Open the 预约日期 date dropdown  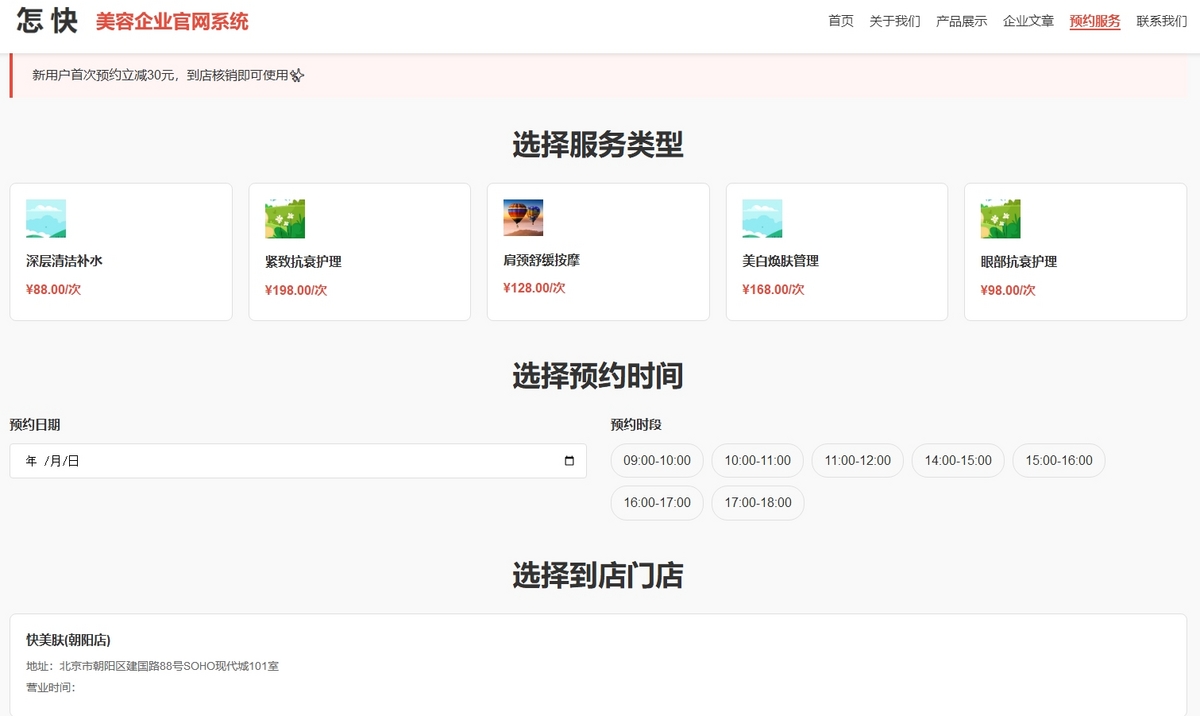pos(297,461)
